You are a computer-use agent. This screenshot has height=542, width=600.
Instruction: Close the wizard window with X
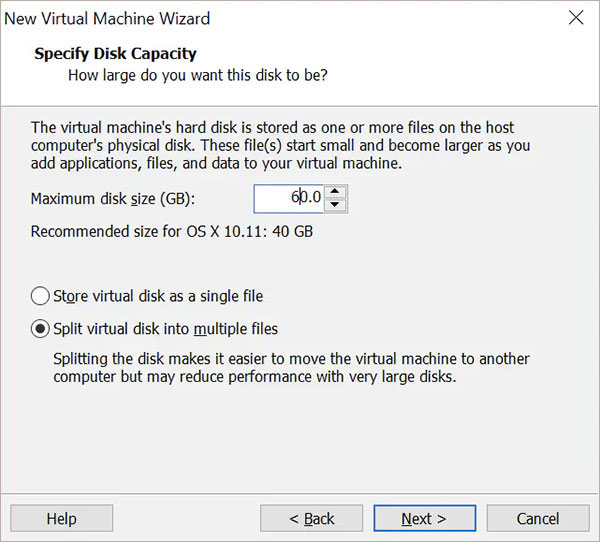pos(576,18)
